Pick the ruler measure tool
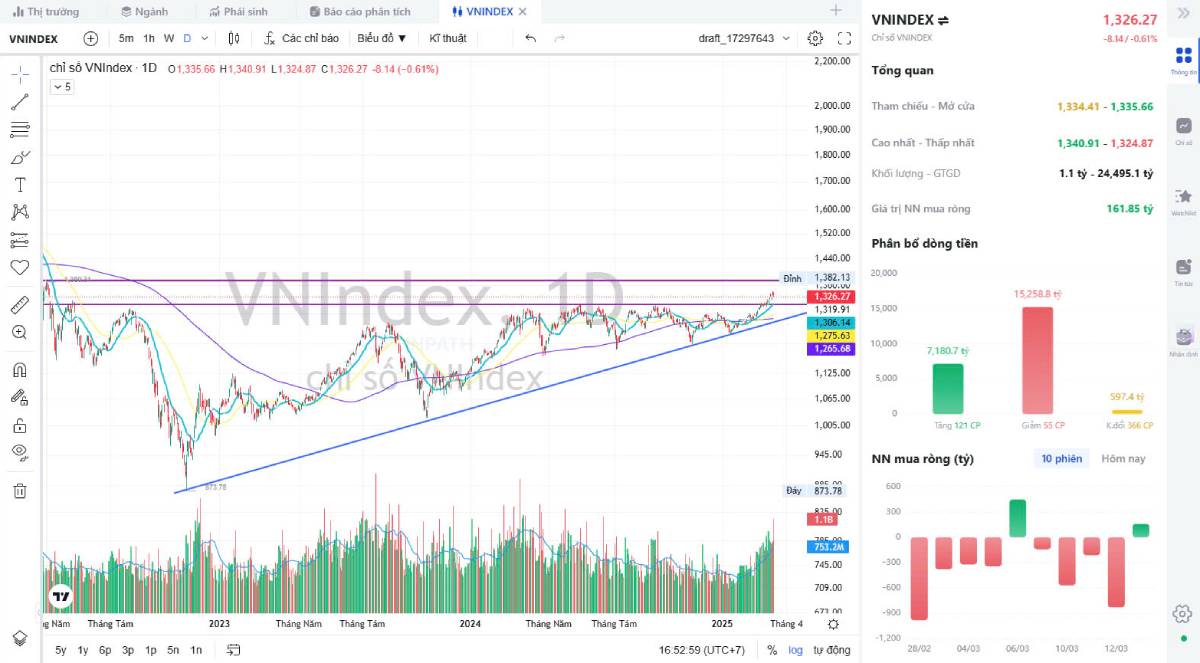Viewport: 1200px width, 663px height. [x=19, y=305]
